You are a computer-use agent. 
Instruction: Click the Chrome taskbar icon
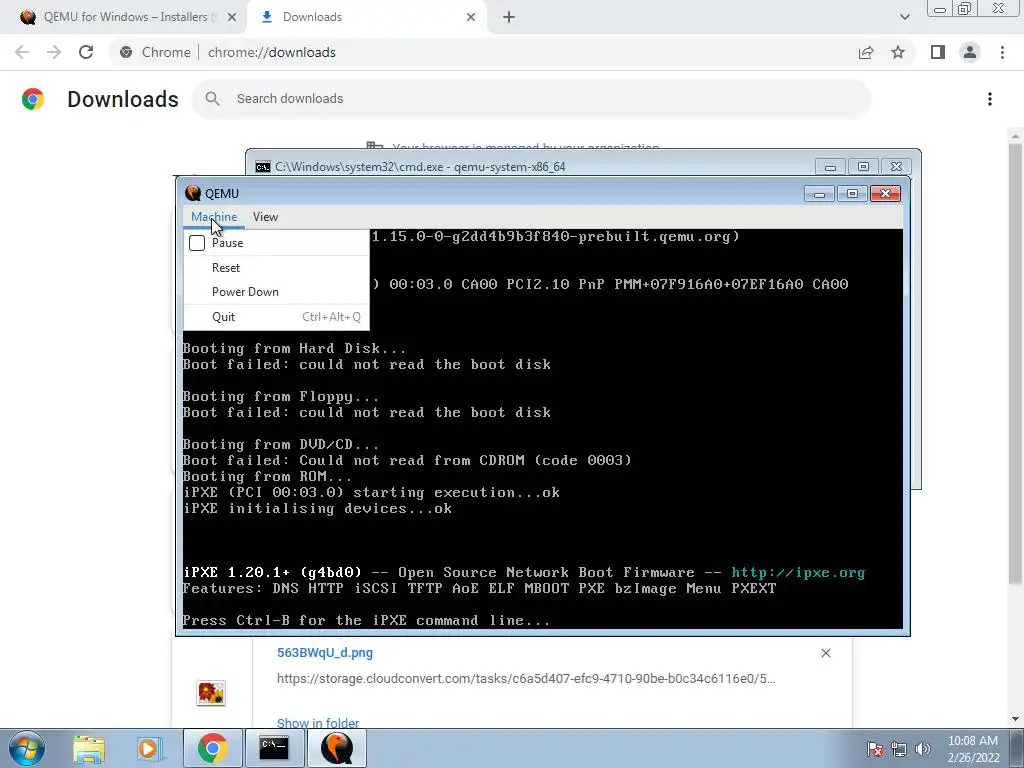click(212, 748)
